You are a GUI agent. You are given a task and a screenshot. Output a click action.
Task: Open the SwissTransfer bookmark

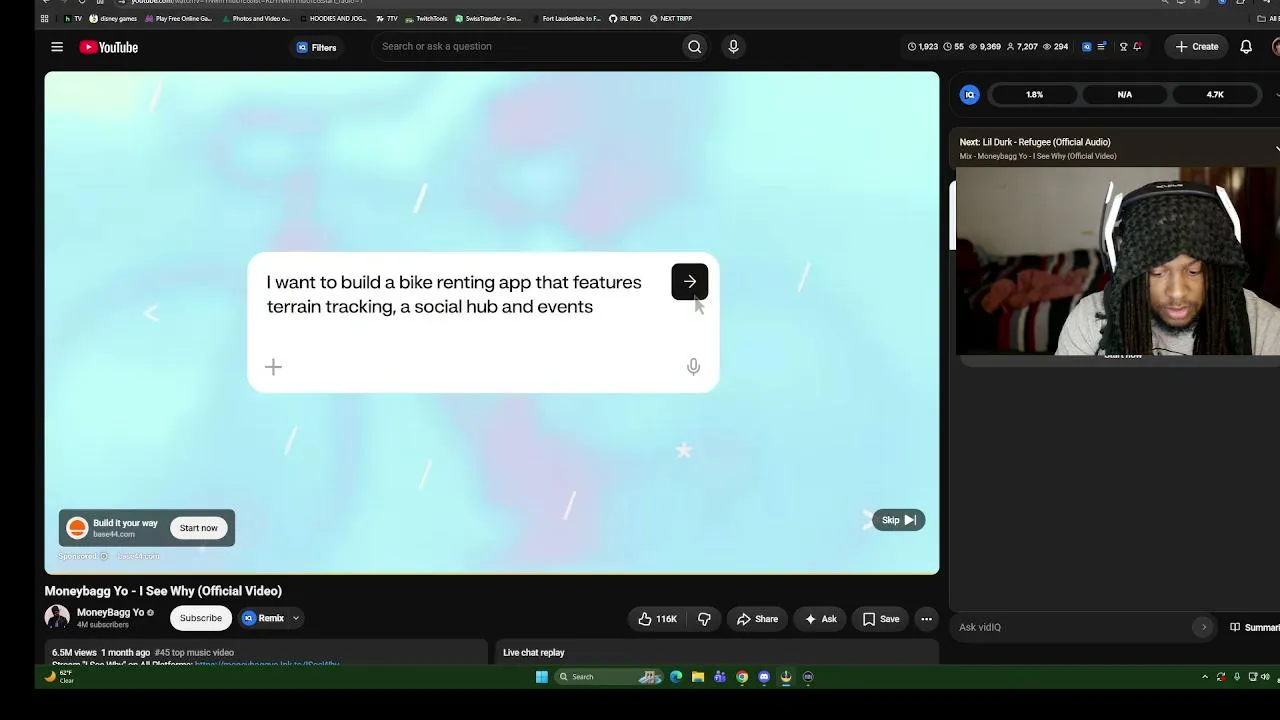click(x=488, y=18)
